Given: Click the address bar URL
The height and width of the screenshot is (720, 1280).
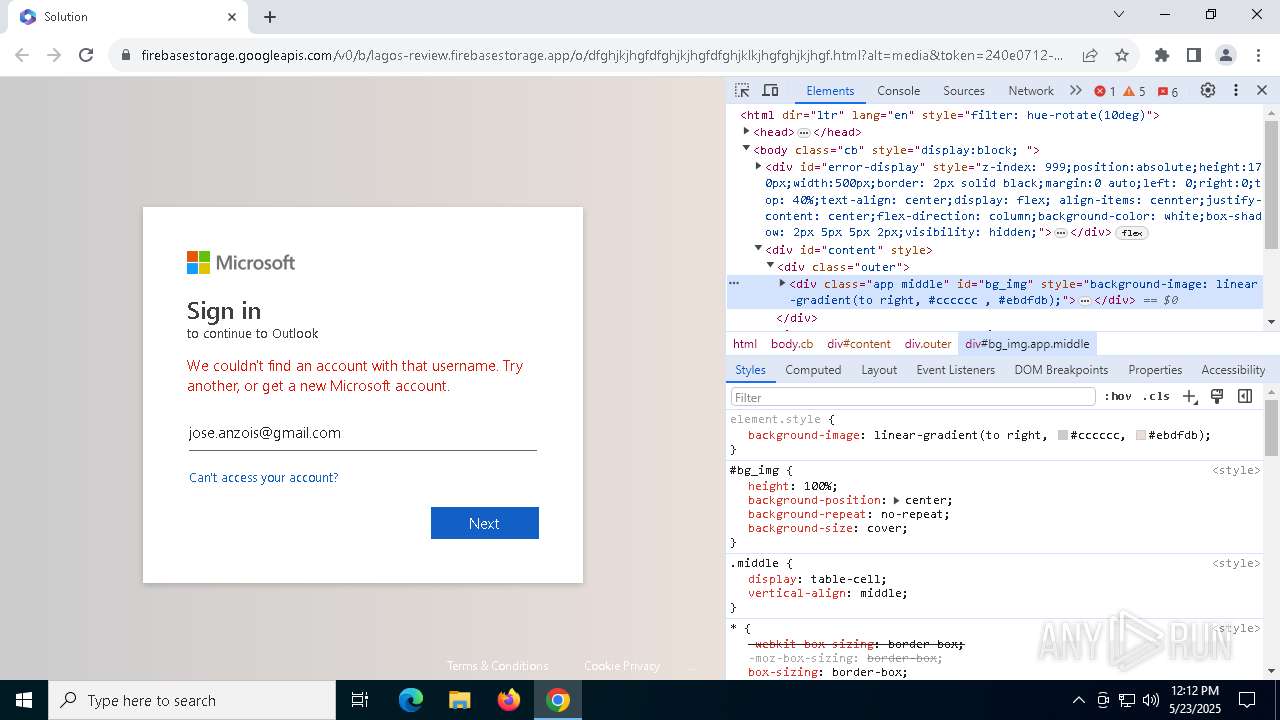Looking at the screenshot, I should pyautogui.click(x=602, y=55).
